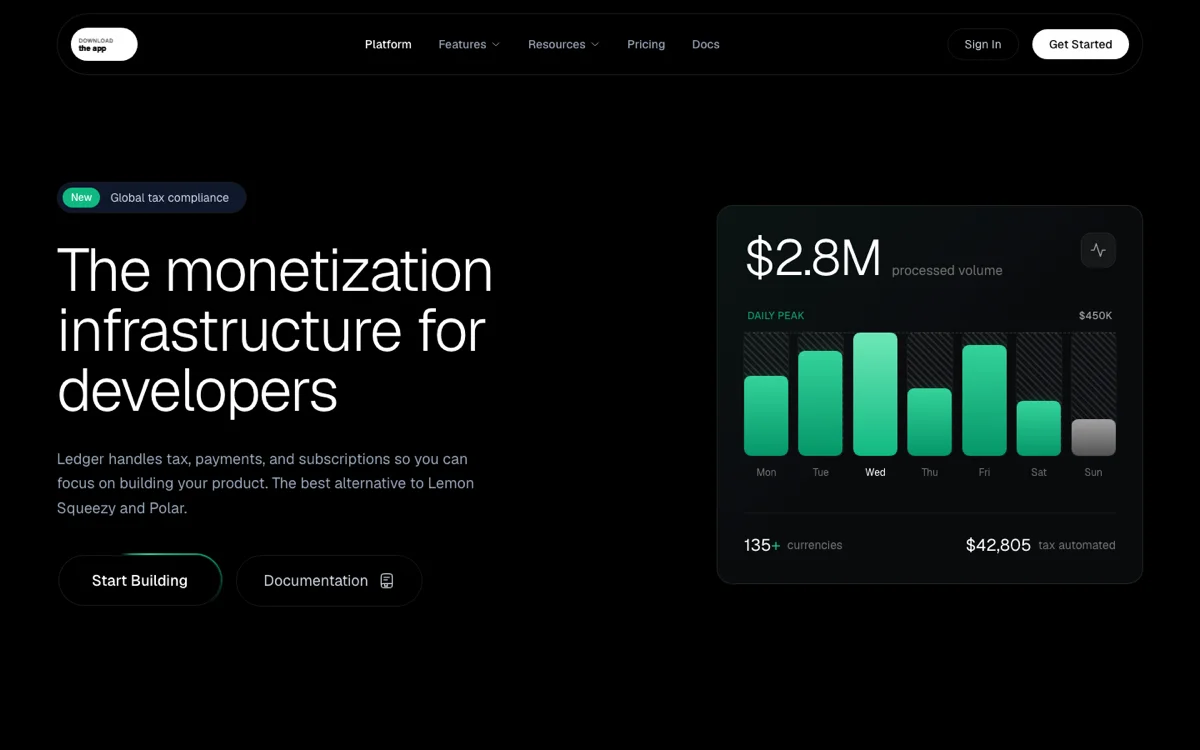Click the green New badge
This screenshot has height=750, width=1200.
pos(81,198)
